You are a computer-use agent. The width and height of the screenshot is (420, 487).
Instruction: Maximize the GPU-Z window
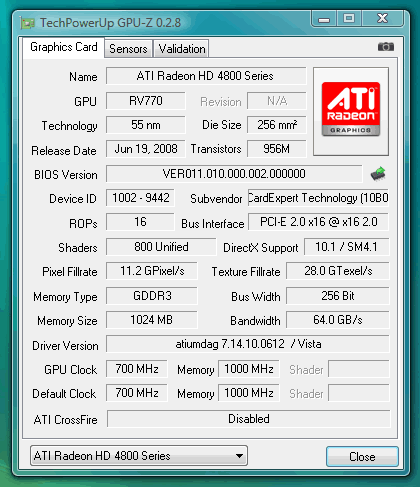[349, 18]
